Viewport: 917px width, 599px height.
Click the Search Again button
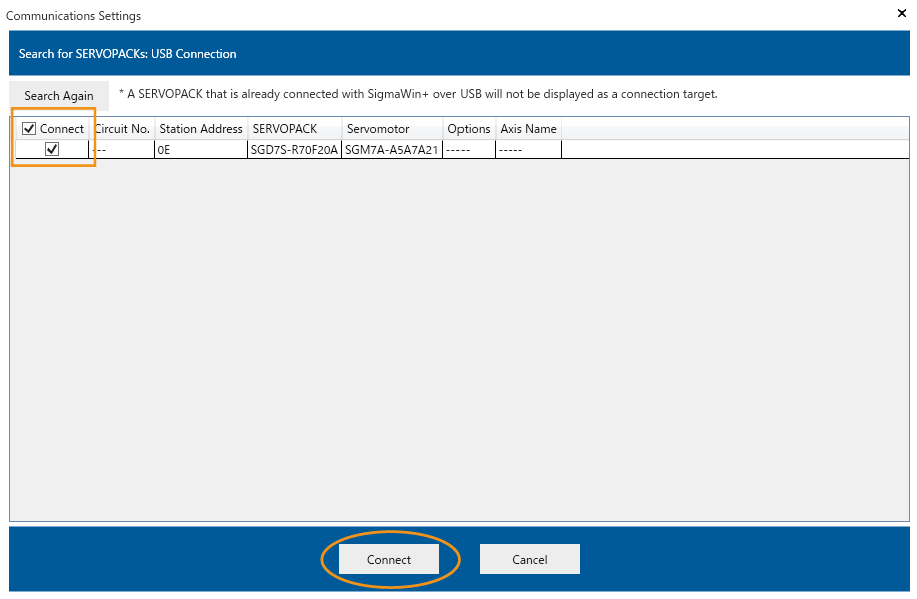(x=59, y=96)
